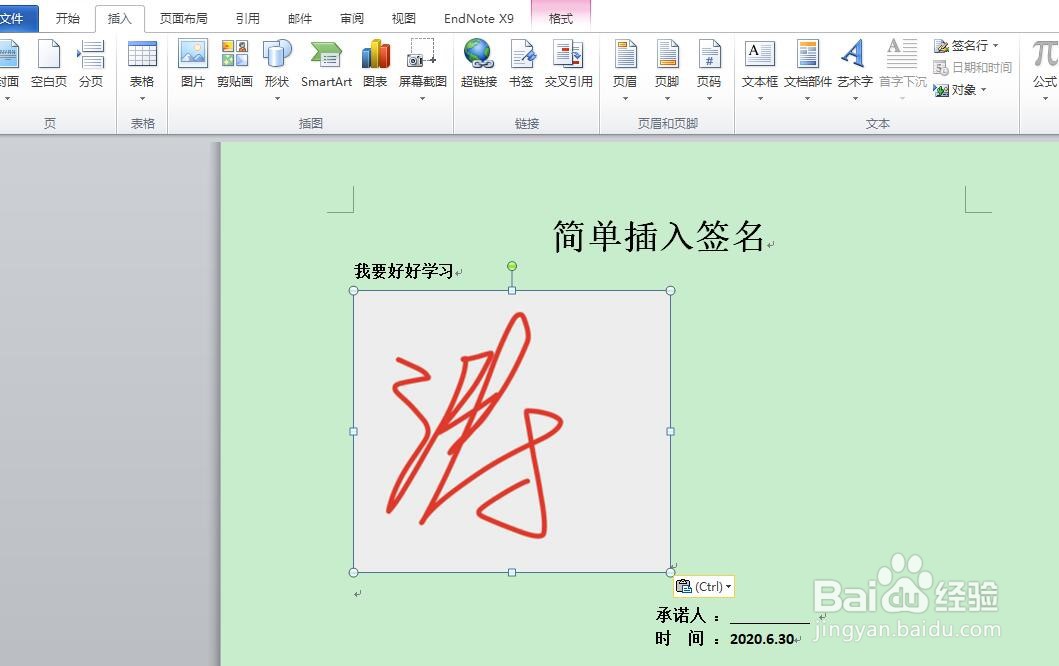The image size is (1059, 666).
Task: Insert a Text Box (文本框)
Action: coord(758,62)
